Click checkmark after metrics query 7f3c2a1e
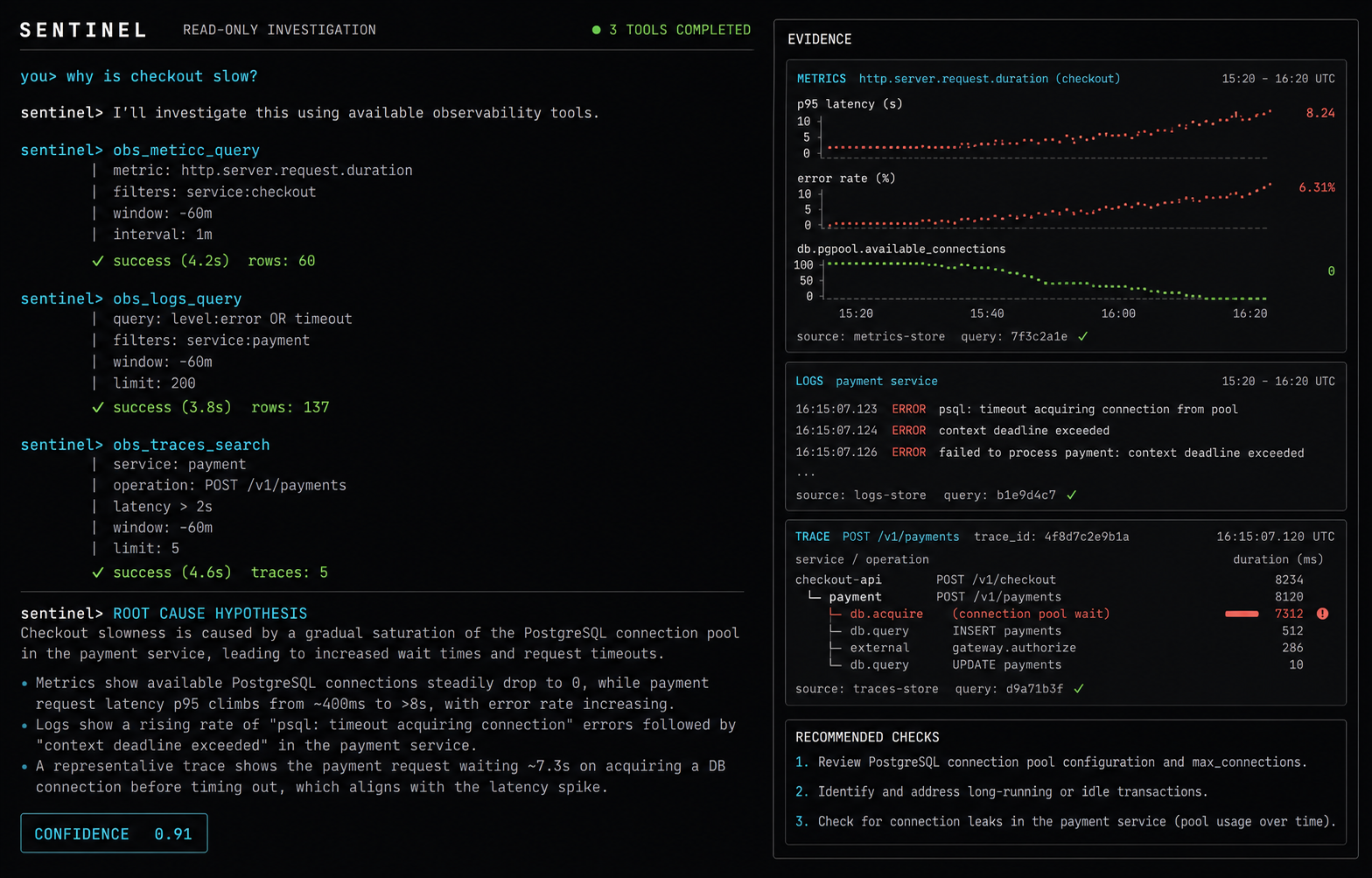The height and width of the screenshot is (878, 1372). [1083, 336]
